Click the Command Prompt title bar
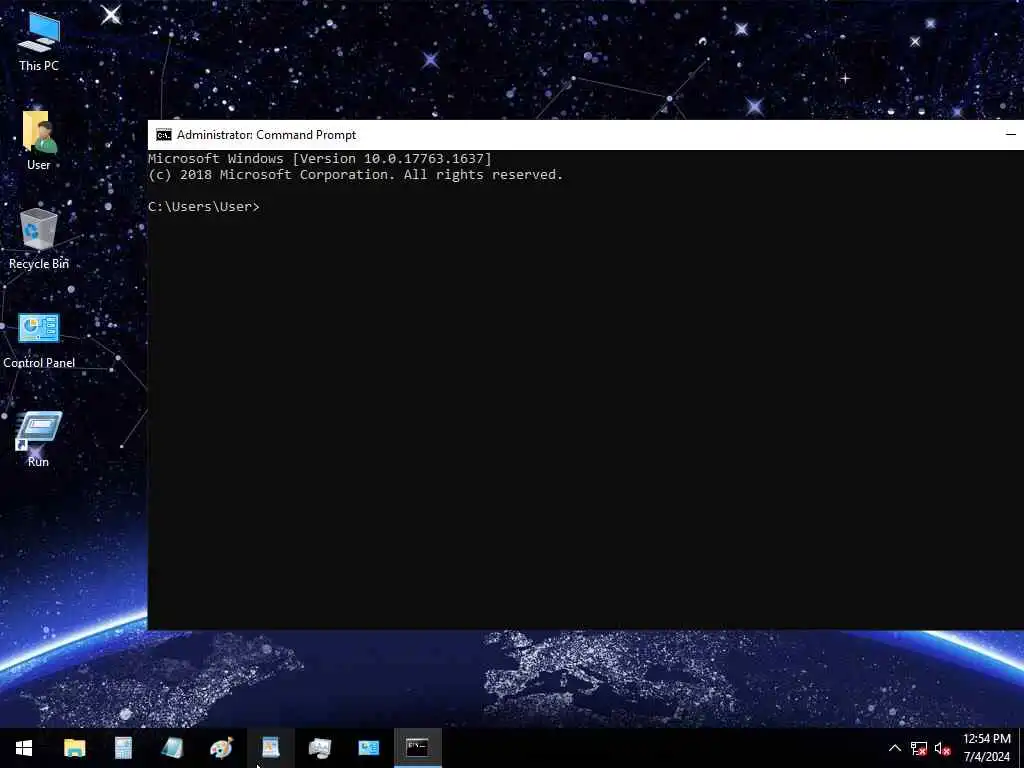This screenshot has width=1024, height=768. pyautogui.click(x=586, y=135)
